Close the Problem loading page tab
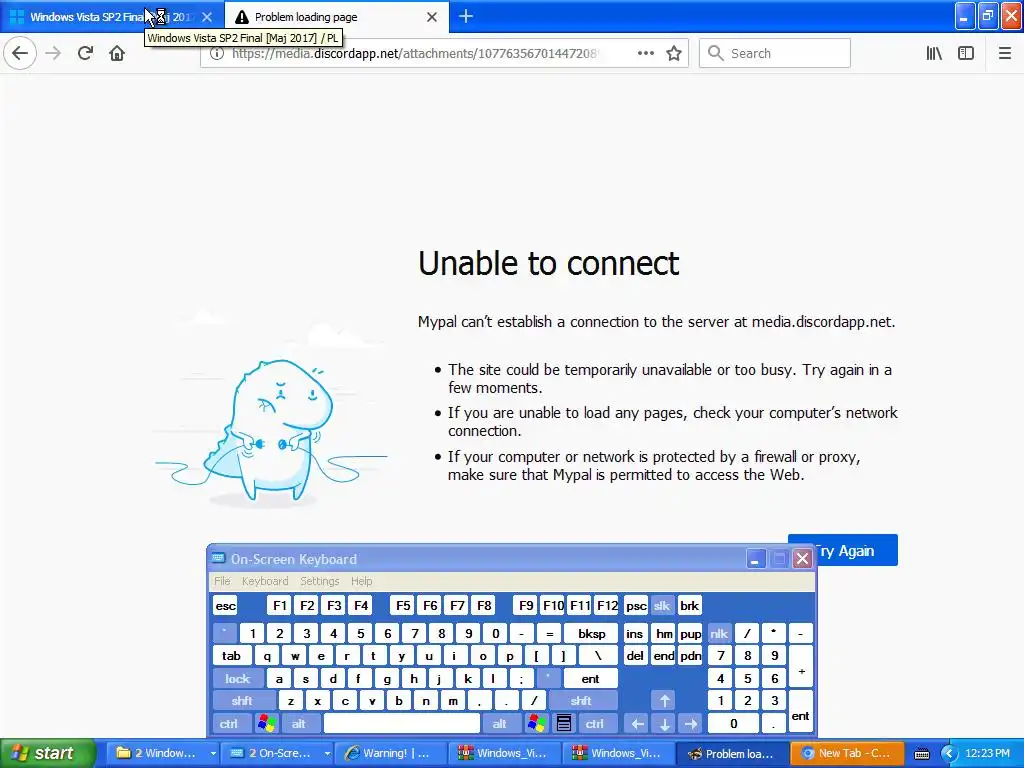 click(x=432, y=17)
